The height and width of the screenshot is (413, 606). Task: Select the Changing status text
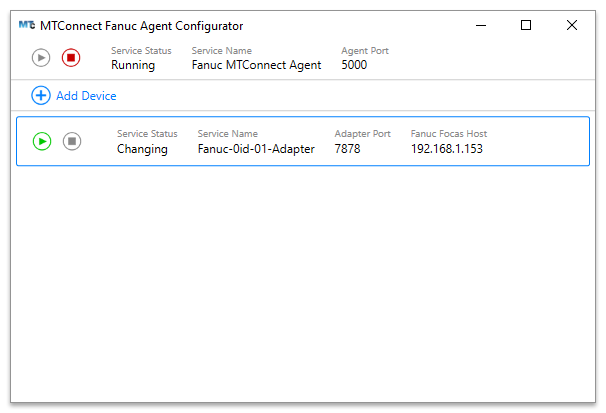142,149
